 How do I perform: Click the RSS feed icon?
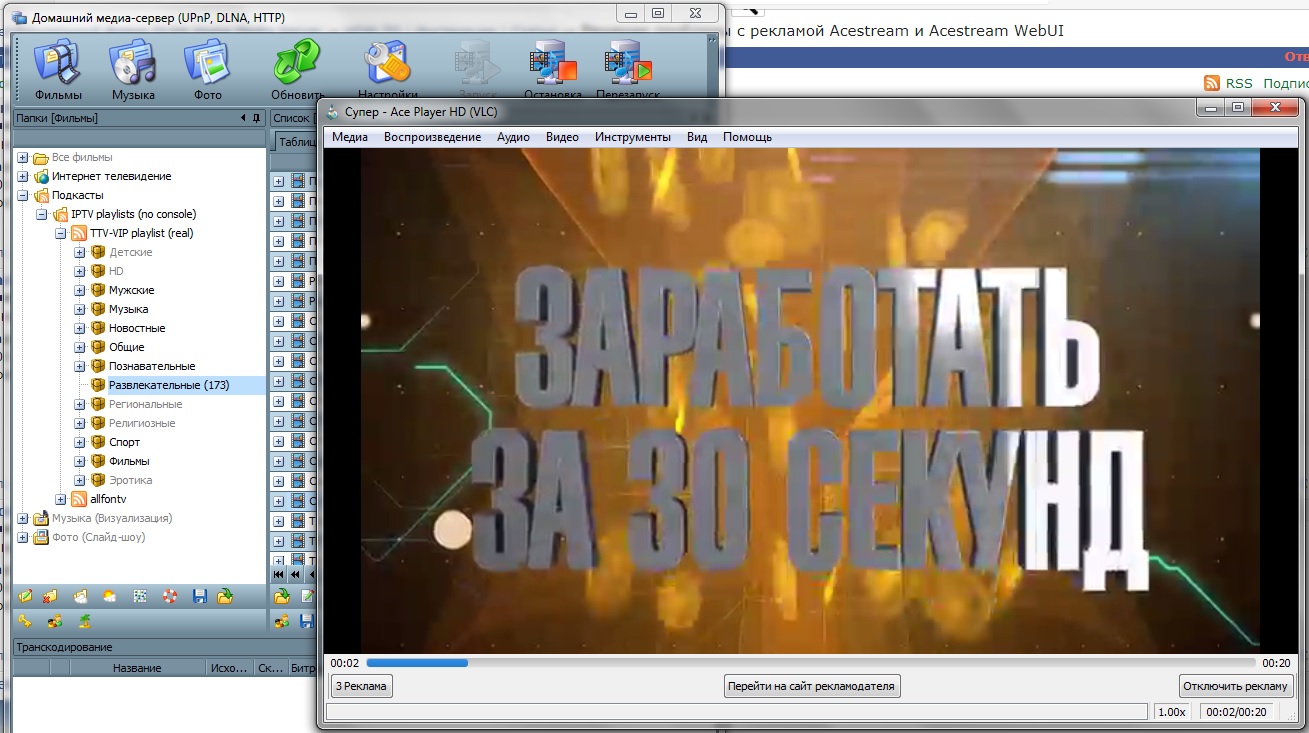point(1211,84)
